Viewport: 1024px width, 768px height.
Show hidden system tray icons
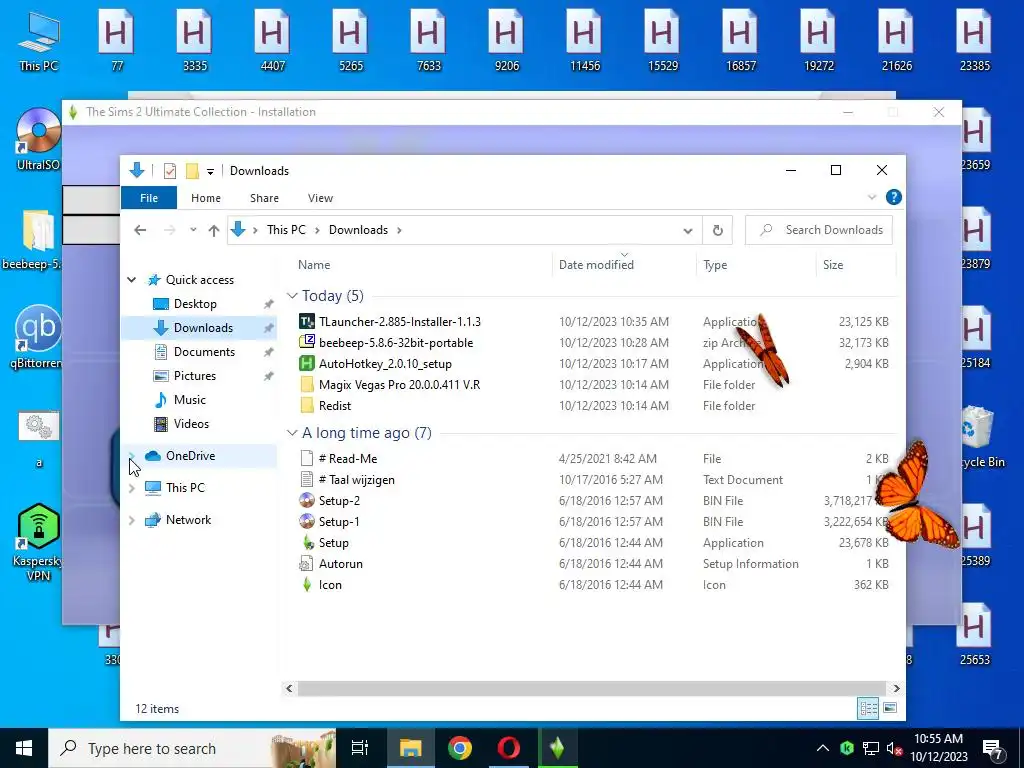click(x=823, y=748)
